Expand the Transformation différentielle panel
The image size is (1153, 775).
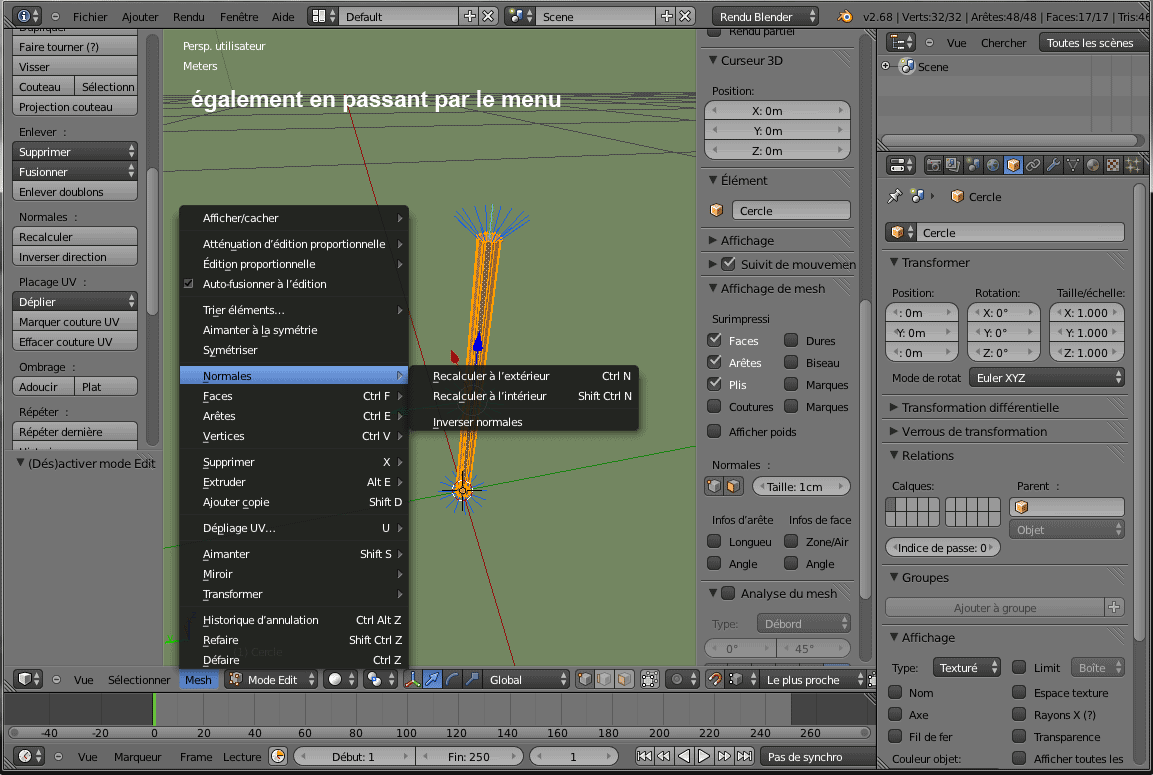(x=893, y=407)
